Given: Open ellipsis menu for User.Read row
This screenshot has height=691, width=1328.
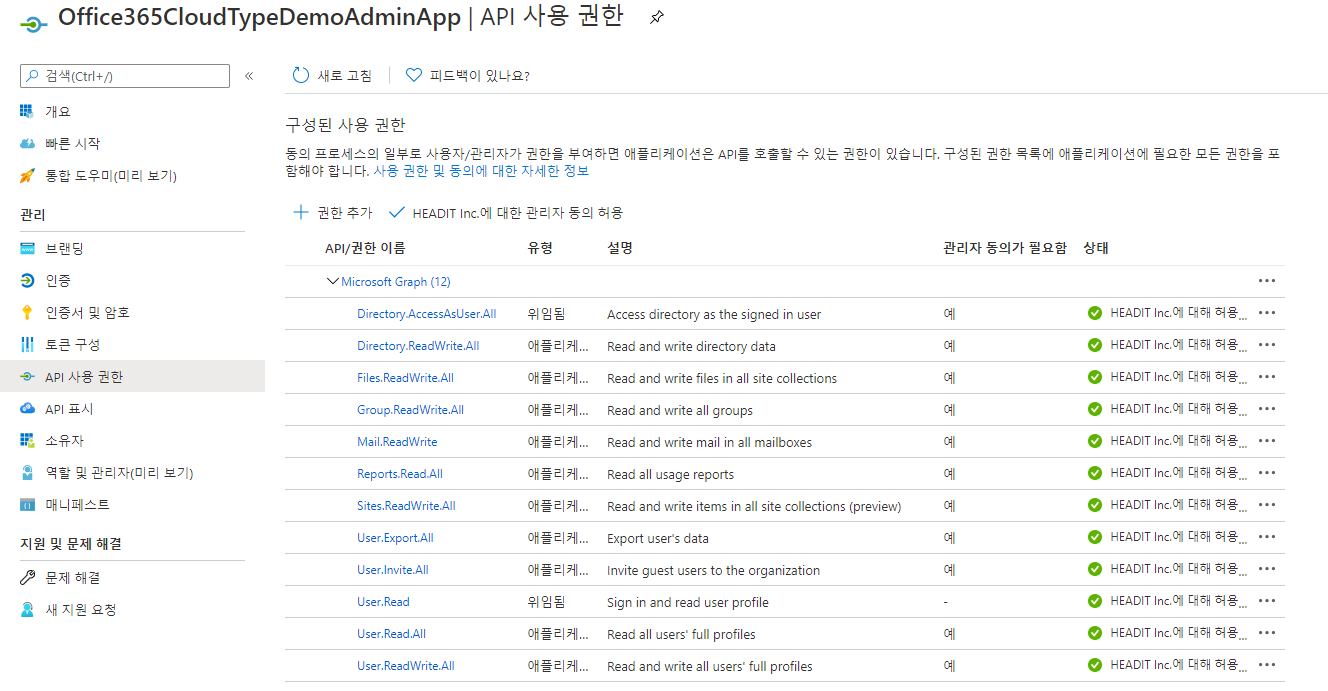Looking at the screenshot, I should tap(1267, 601).
